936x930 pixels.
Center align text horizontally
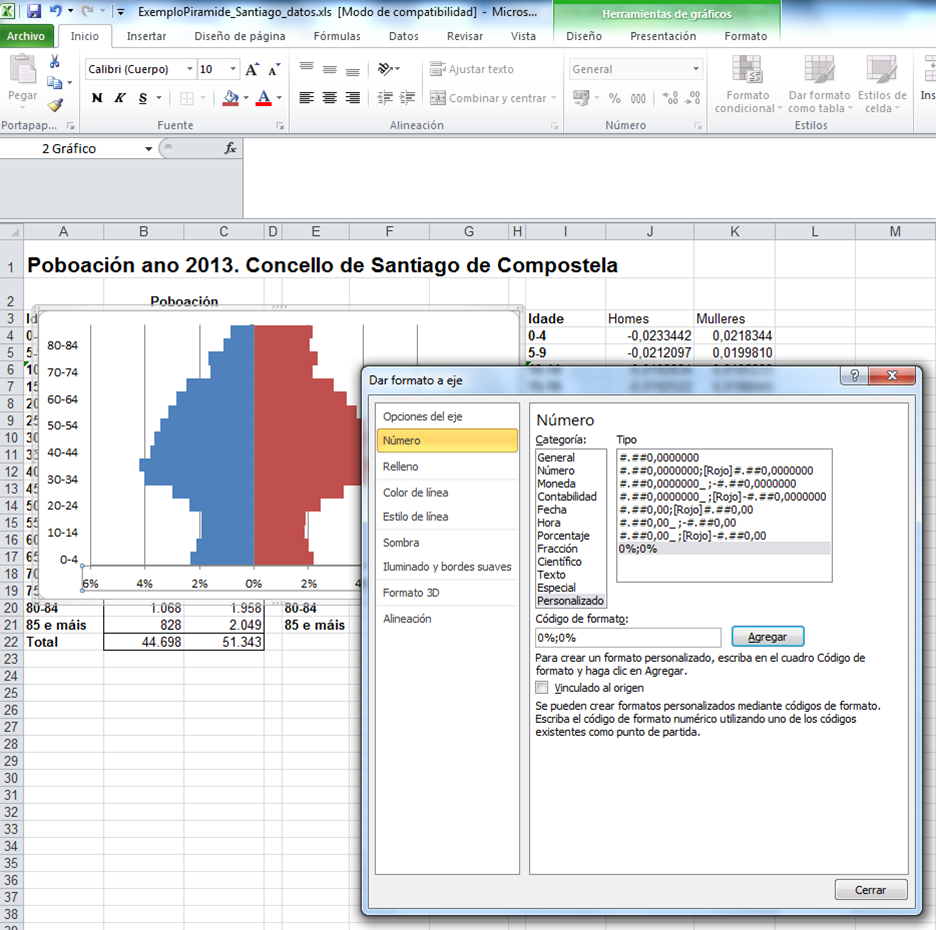pos(329,98)
